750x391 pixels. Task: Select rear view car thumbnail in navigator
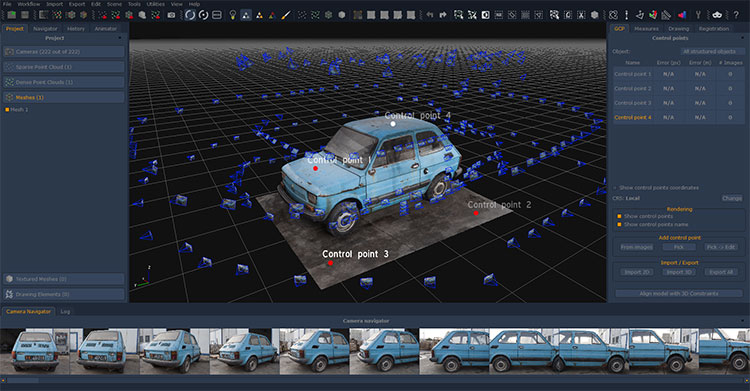point(35,351)
